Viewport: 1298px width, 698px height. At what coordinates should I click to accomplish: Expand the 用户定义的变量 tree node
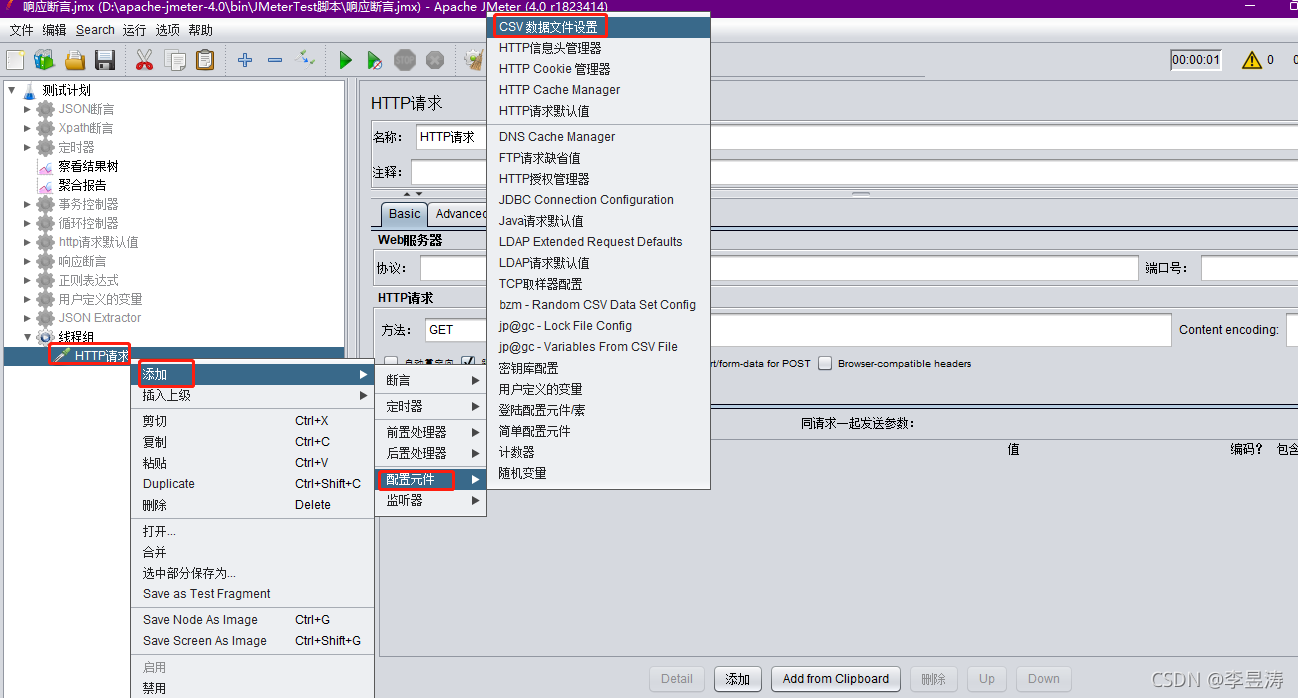point(28,299)
